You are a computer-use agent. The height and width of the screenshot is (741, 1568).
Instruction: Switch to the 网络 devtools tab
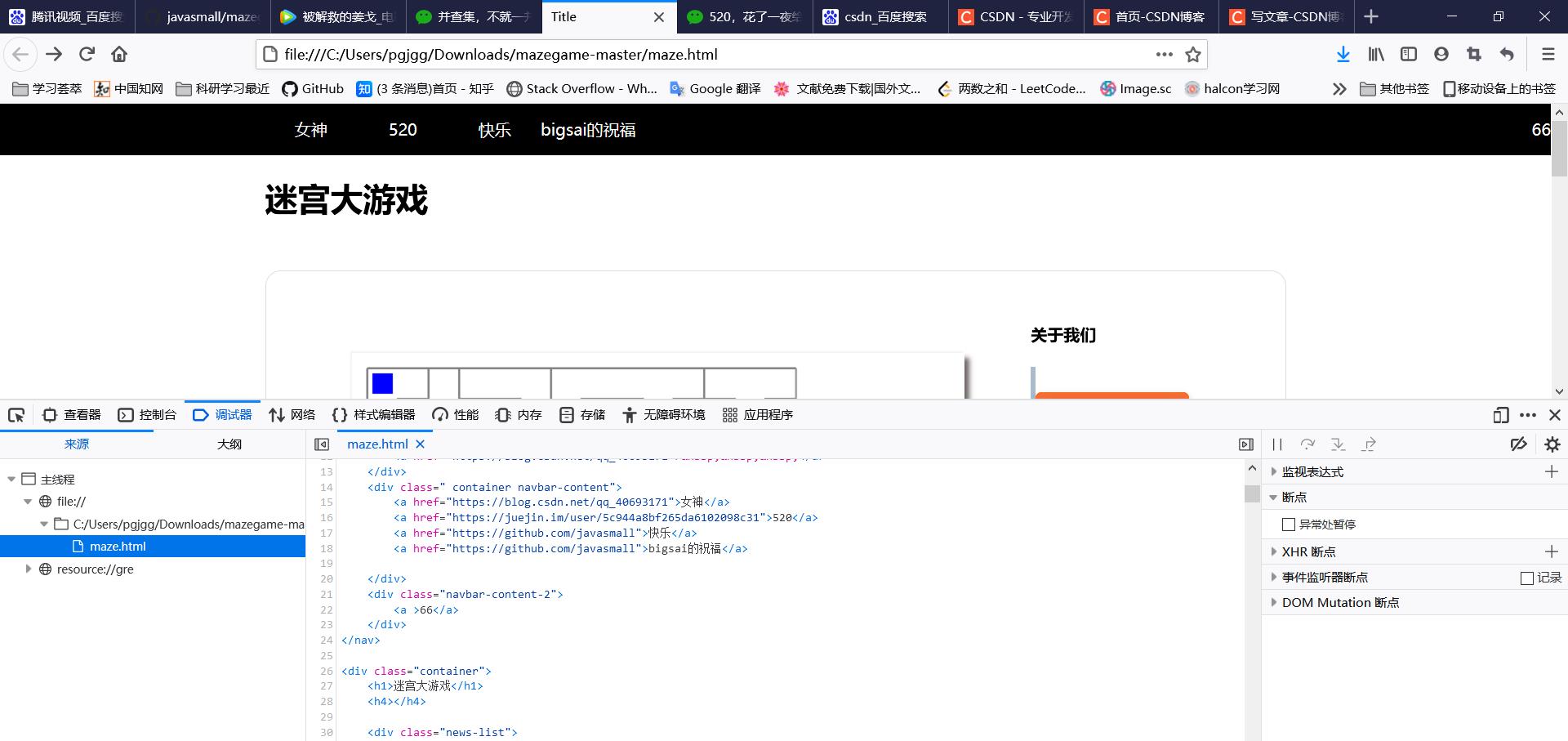[292, 415]
